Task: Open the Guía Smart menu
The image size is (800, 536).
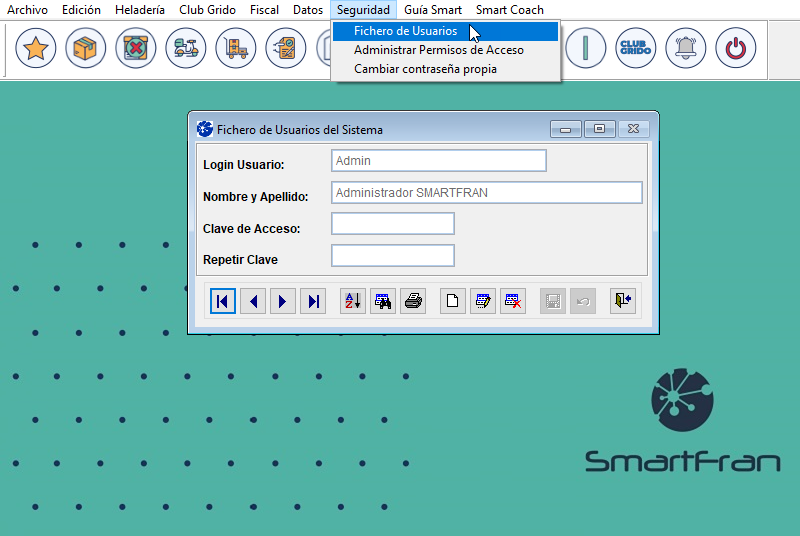Action: pos(433,10)
